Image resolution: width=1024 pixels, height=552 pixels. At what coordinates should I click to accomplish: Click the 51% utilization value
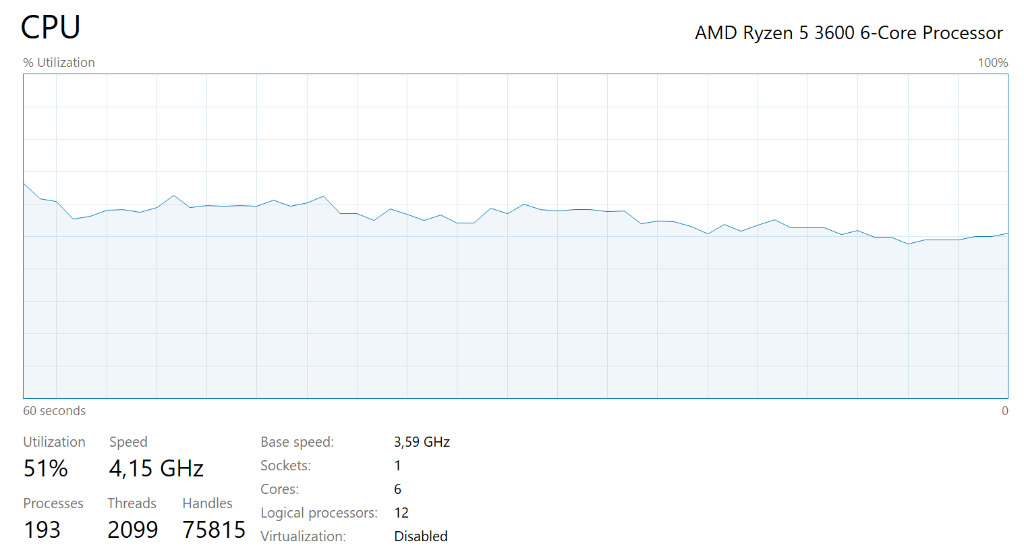tap(45, 468)
